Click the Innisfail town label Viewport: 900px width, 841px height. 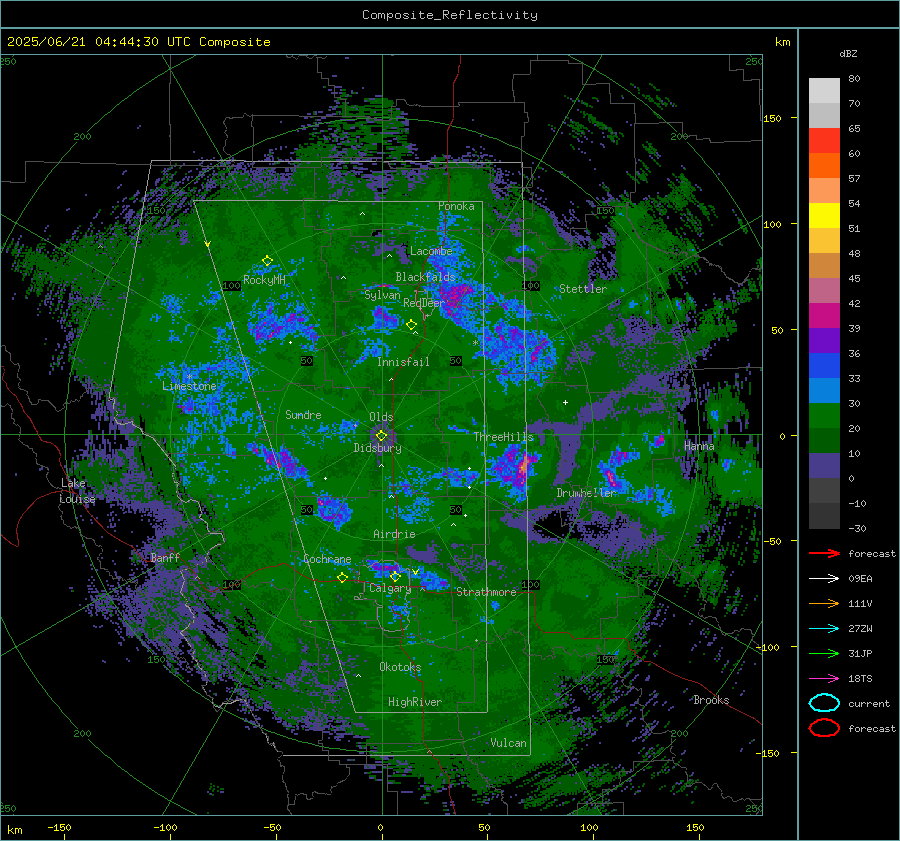point(403,362)
